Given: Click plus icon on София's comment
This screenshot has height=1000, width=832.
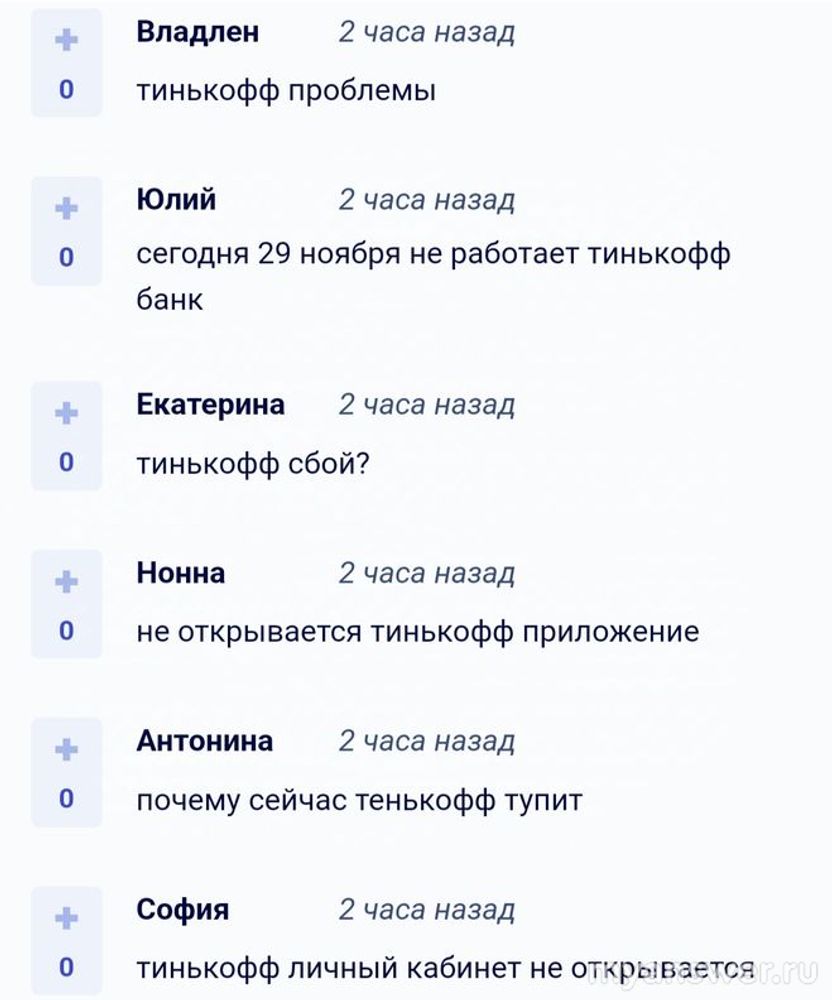Looking at the screenshot, I should [66, 918].
